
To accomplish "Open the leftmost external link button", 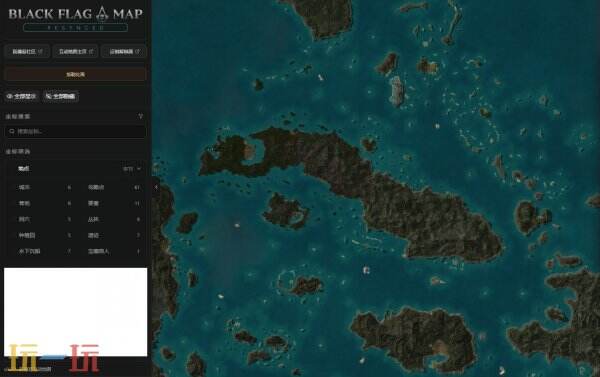I will (x=27, y=51).
